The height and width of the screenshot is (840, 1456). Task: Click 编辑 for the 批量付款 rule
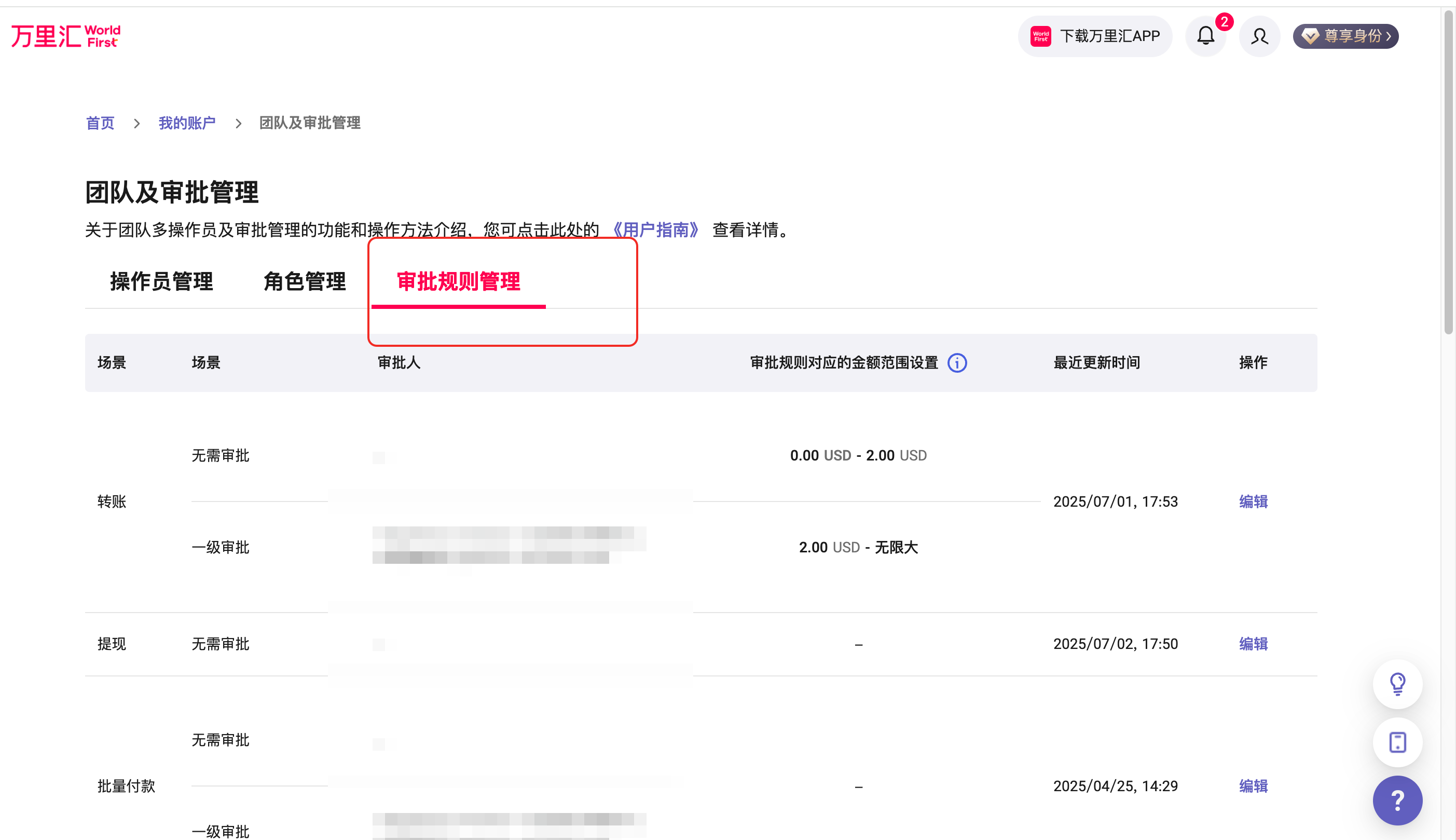tap(1253, 786)
